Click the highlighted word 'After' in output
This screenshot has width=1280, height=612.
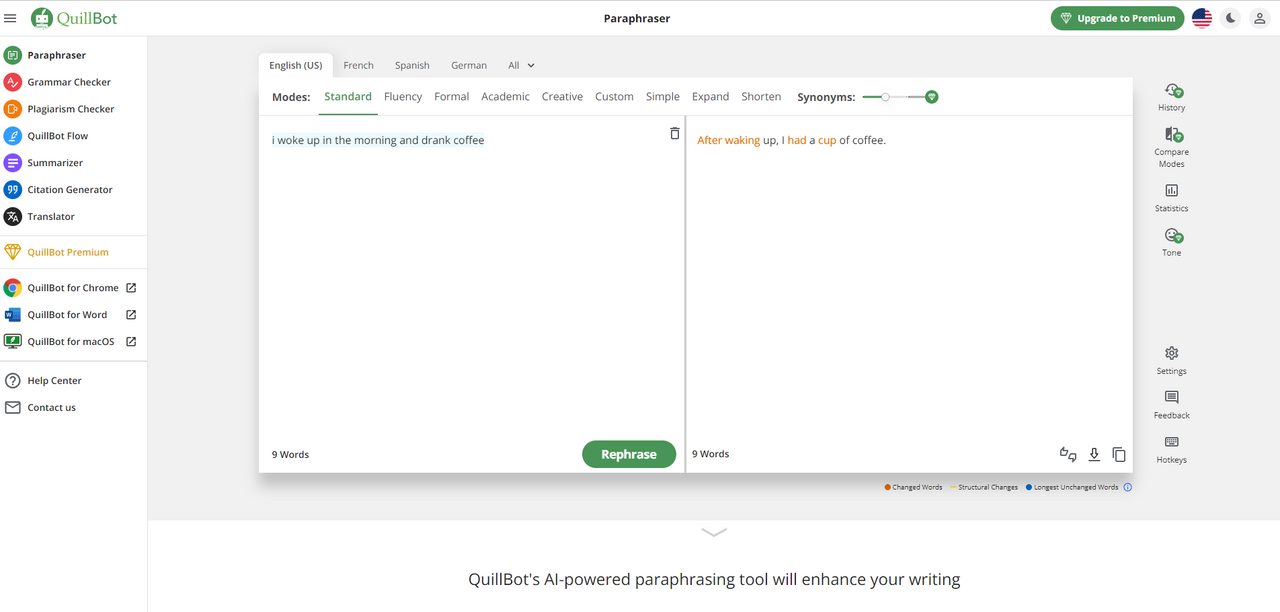coord(709,140)
